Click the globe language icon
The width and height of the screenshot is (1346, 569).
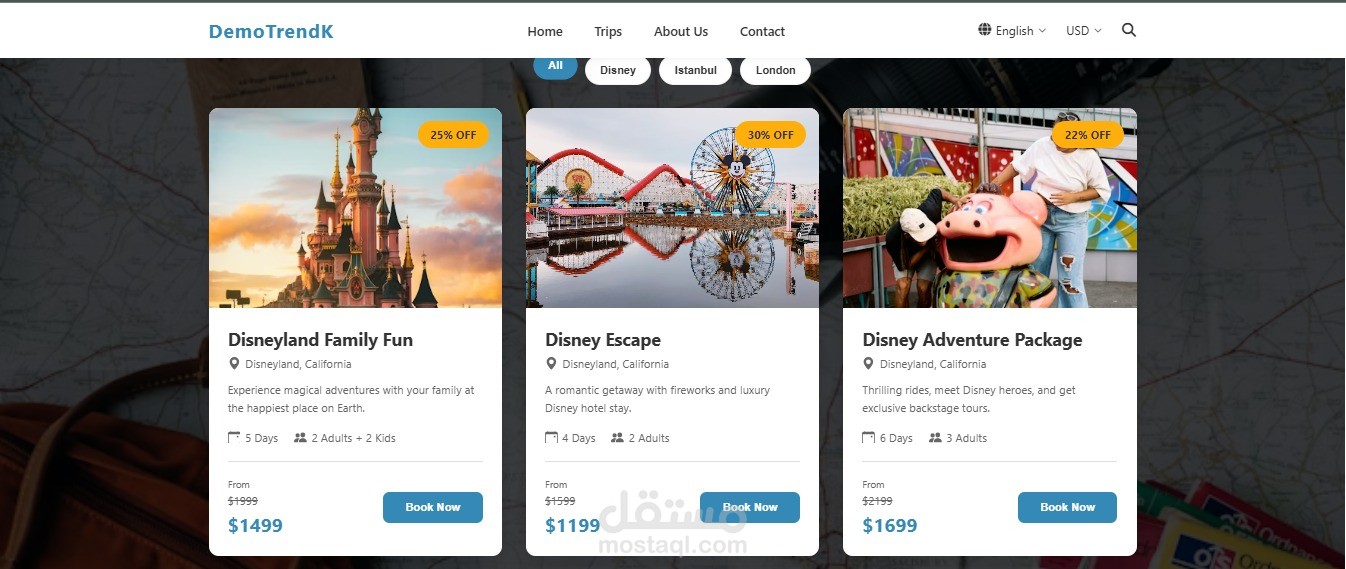point(985,30)
